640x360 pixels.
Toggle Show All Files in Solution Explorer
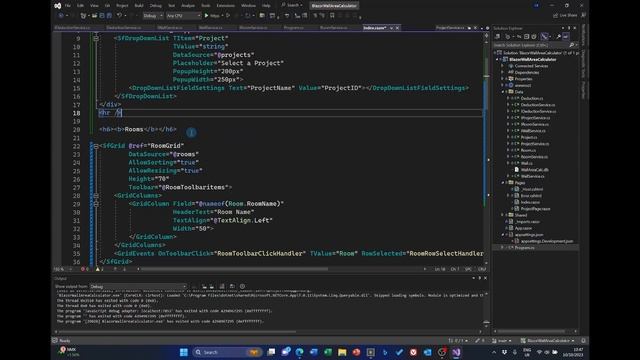[x=534, y=37]
